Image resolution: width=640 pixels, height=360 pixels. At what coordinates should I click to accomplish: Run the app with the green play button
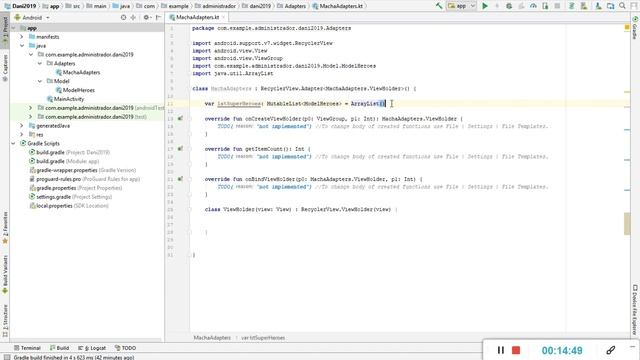point(485,6)
